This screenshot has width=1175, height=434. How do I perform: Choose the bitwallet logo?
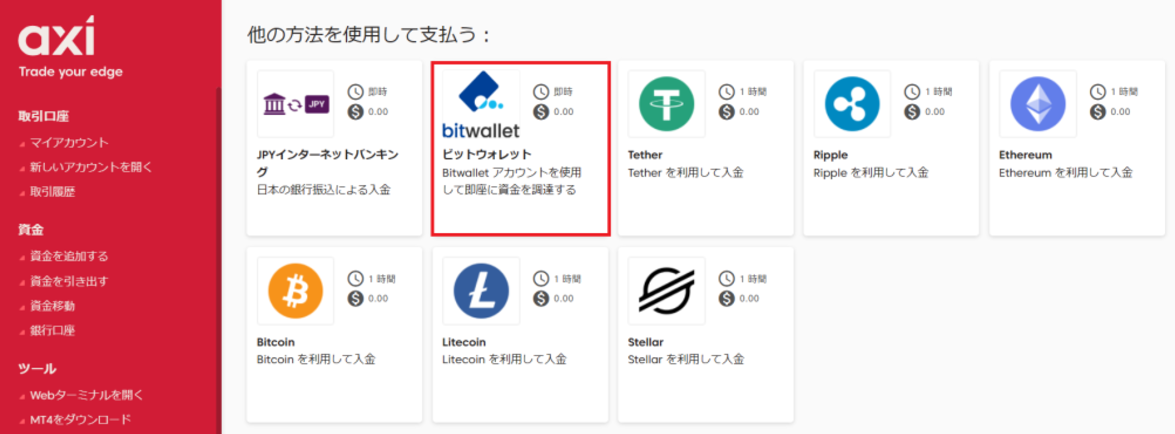480,104
